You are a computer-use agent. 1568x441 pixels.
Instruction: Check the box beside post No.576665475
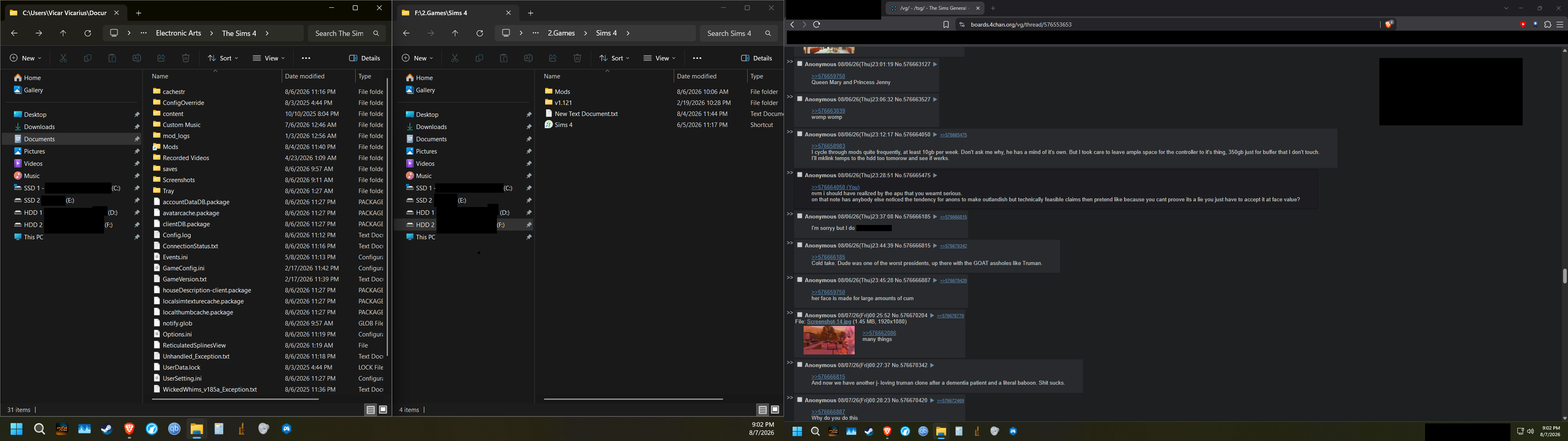pyautogui.click(x=800, y=175)
